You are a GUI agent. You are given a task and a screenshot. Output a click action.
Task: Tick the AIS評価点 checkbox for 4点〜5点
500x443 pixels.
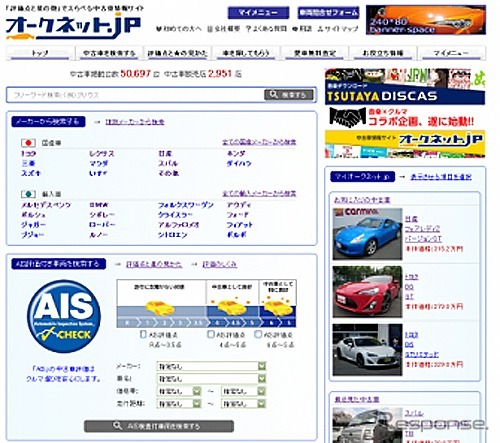[211, 334]
